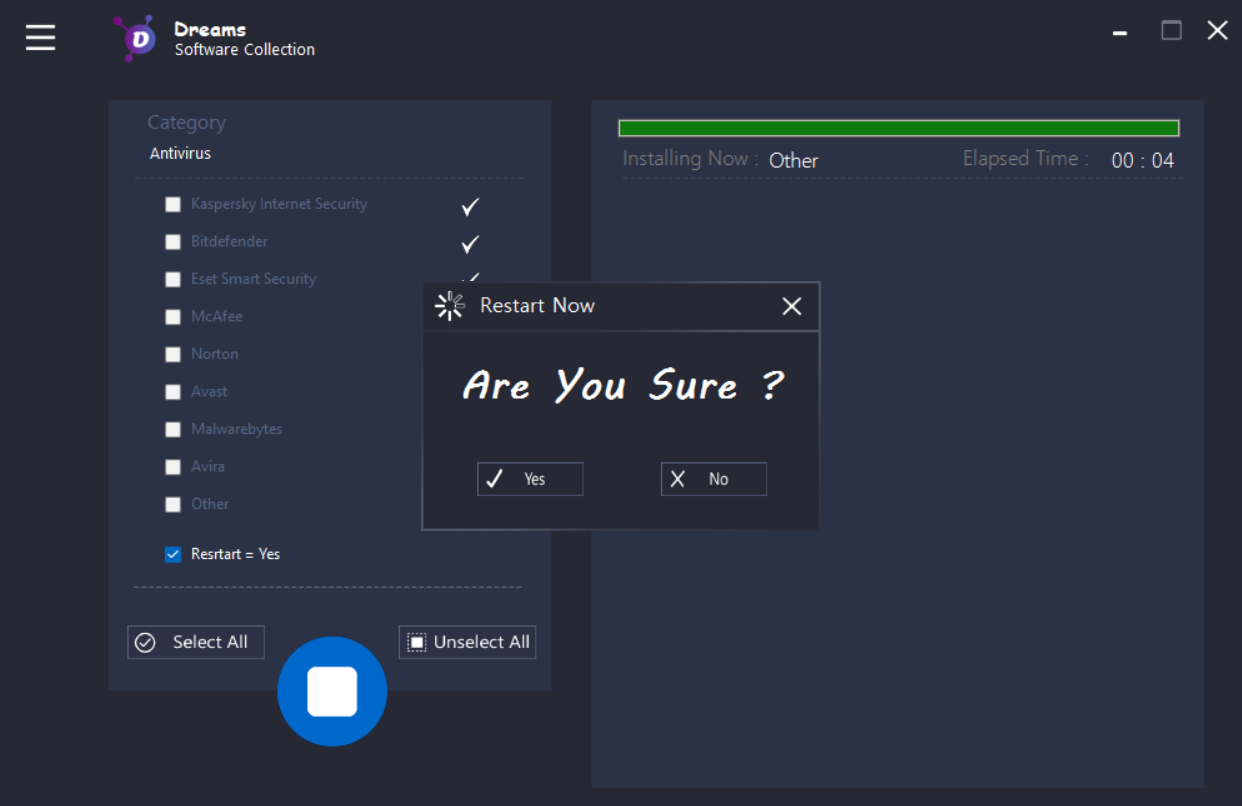Check the McAfee checkbox

tap(173, 317)
